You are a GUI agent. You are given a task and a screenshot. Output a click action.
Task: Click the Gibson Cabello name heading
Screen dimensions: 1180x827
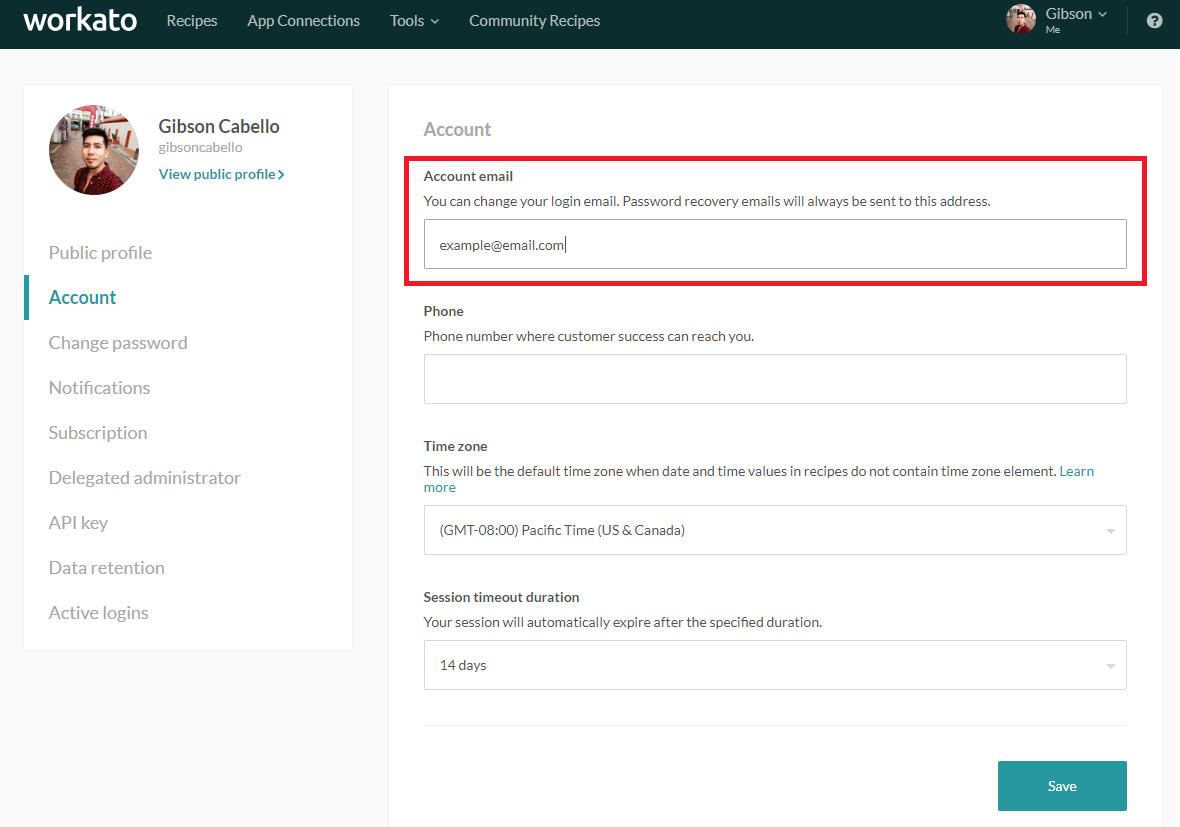point(219,126)
